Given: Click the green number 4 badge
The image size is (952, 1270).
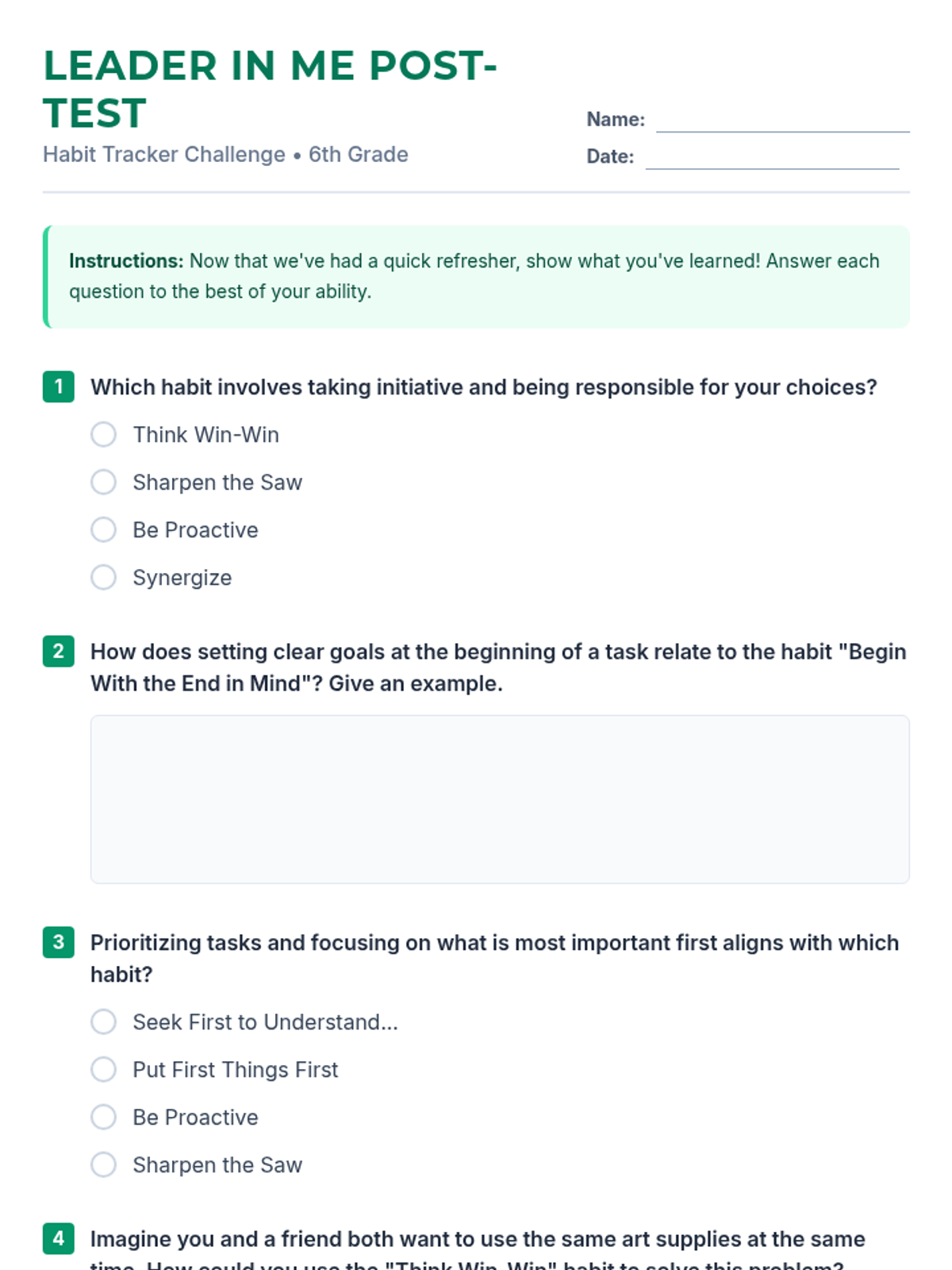Looking at the screenshot, I should pos(59,1238).
